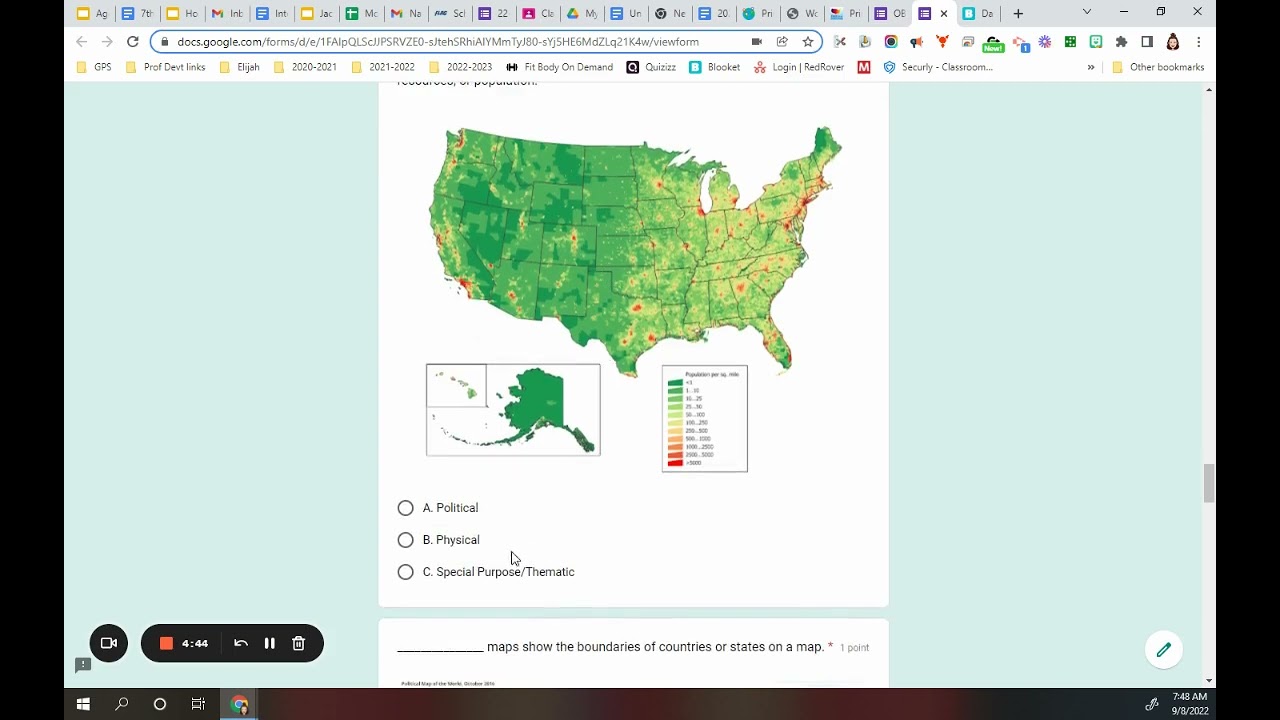Image resolution: width=1280 pixels, height=720 pixels.
Task: Open Task View on the taskbar
Action: pos(198,704)
